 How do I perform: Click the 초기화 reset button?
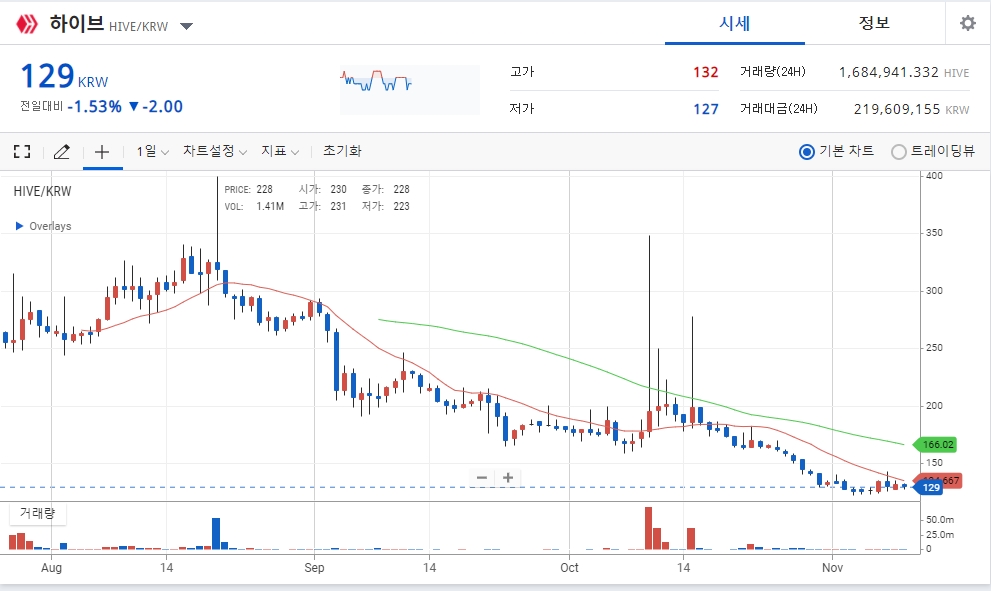click(342, 151)
